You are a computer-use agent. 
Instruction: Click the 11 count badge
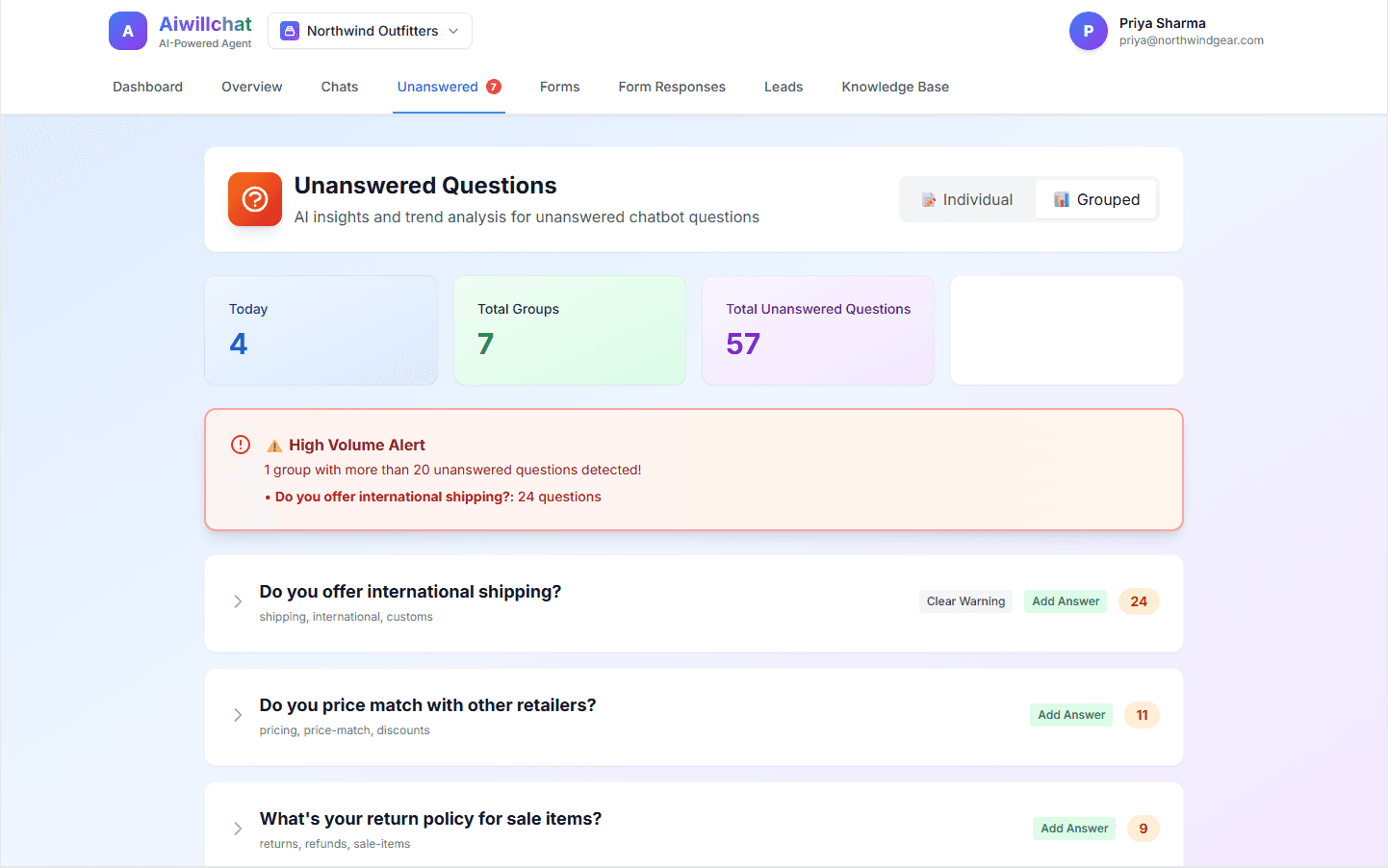click(1142, 715)
